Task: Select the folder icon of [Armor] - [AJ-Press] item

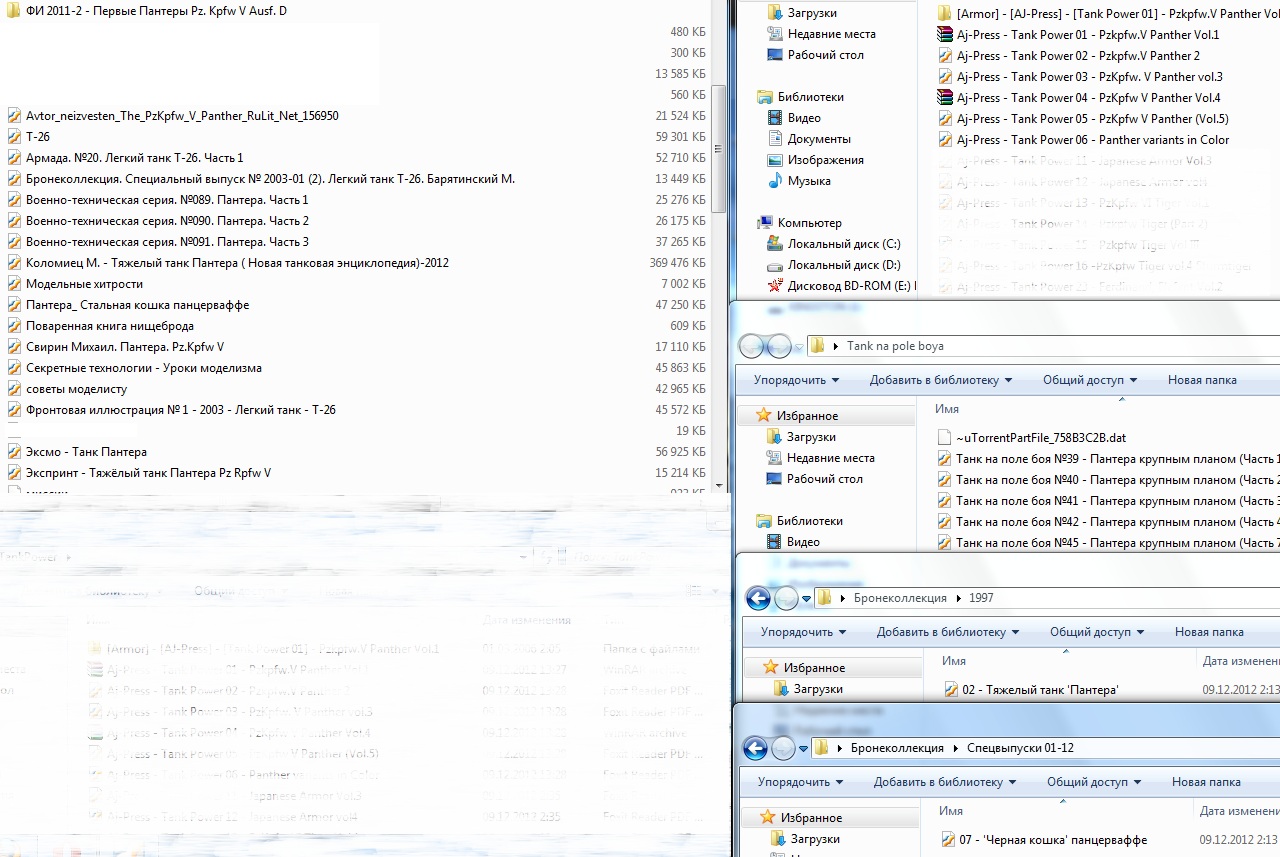Action: pyautogui.click(x=945, y=14)
